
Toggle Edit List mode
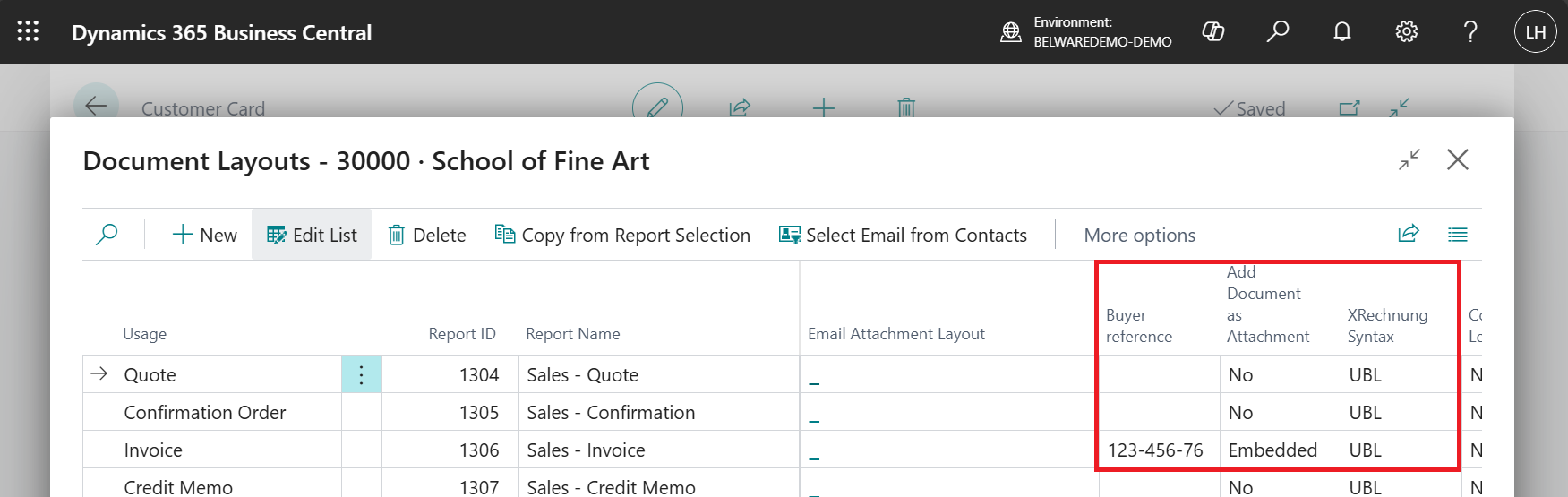312,235
